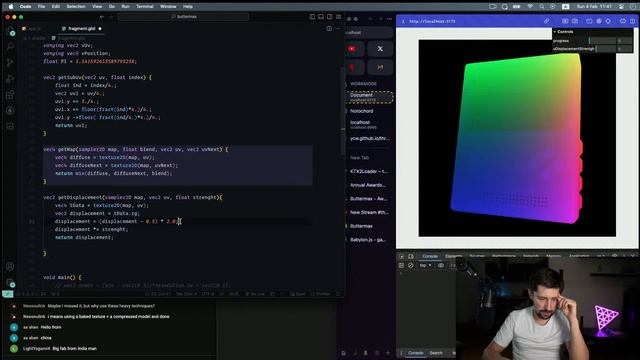Select Babylon.js tab in browser sidebar
Screen dimensions: 640x360
pos(369,240)
